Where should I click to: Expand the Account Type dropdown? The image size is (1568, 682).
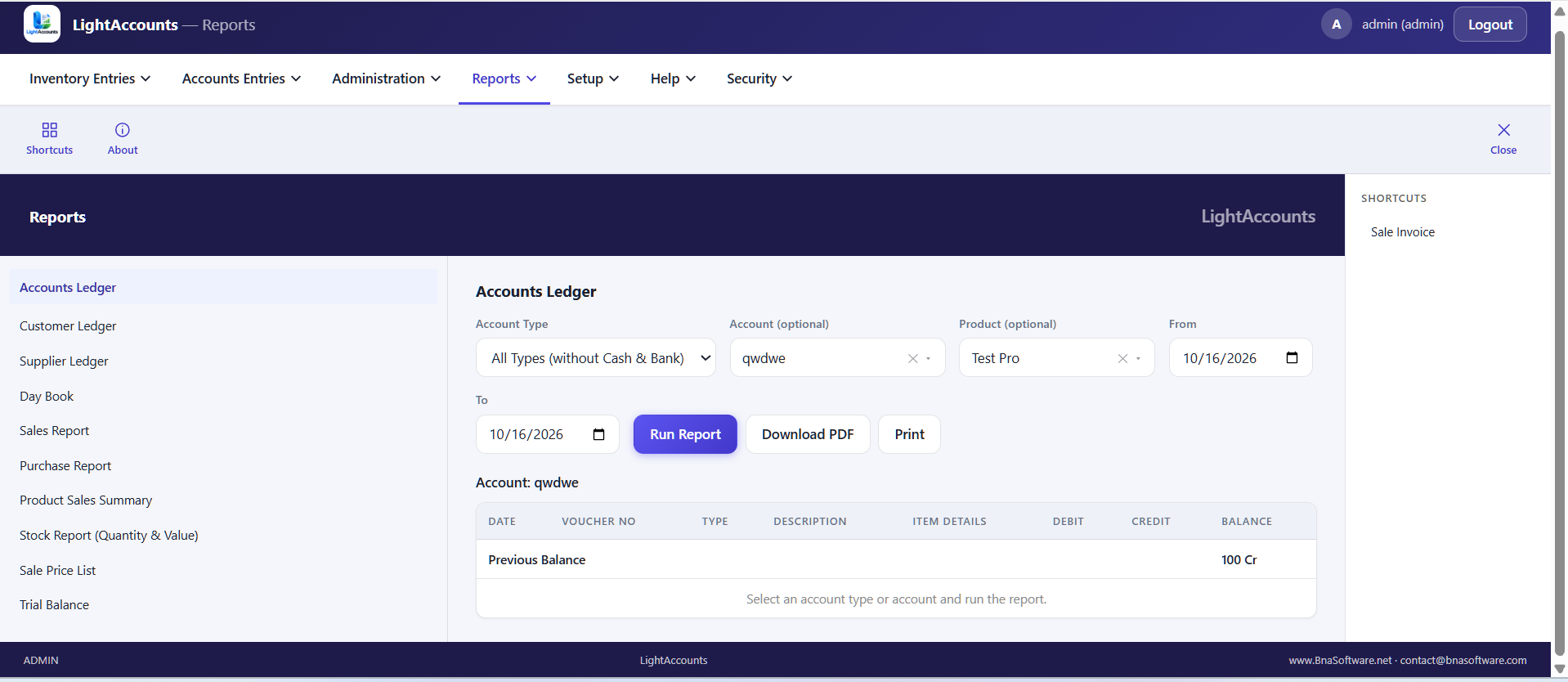tap(596, 358)
